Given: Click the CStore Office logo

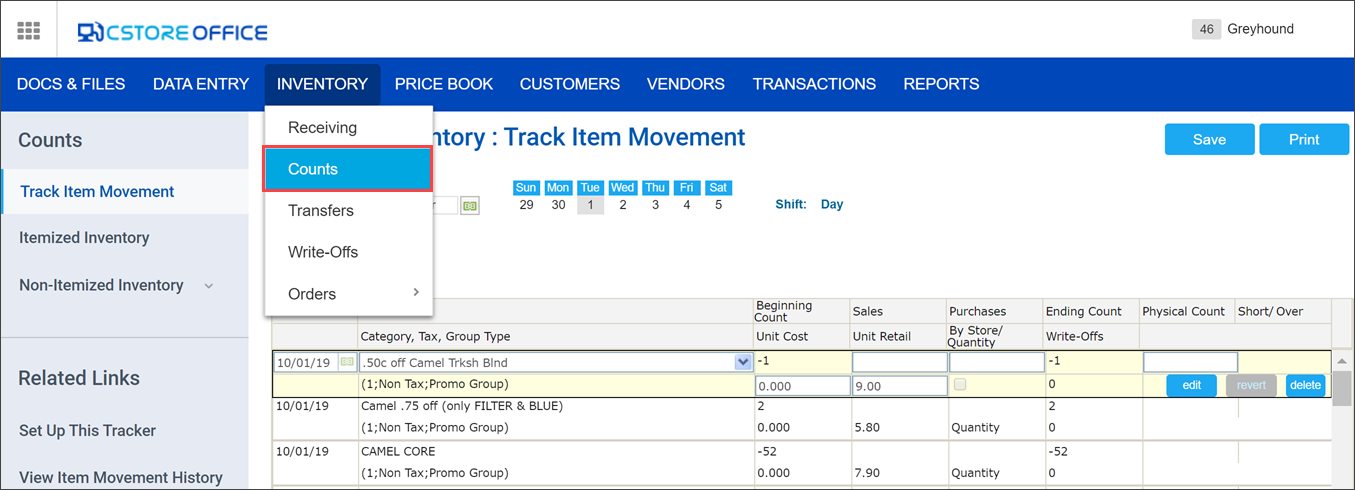Looking at the screenshot, I should tap(173, 32).
